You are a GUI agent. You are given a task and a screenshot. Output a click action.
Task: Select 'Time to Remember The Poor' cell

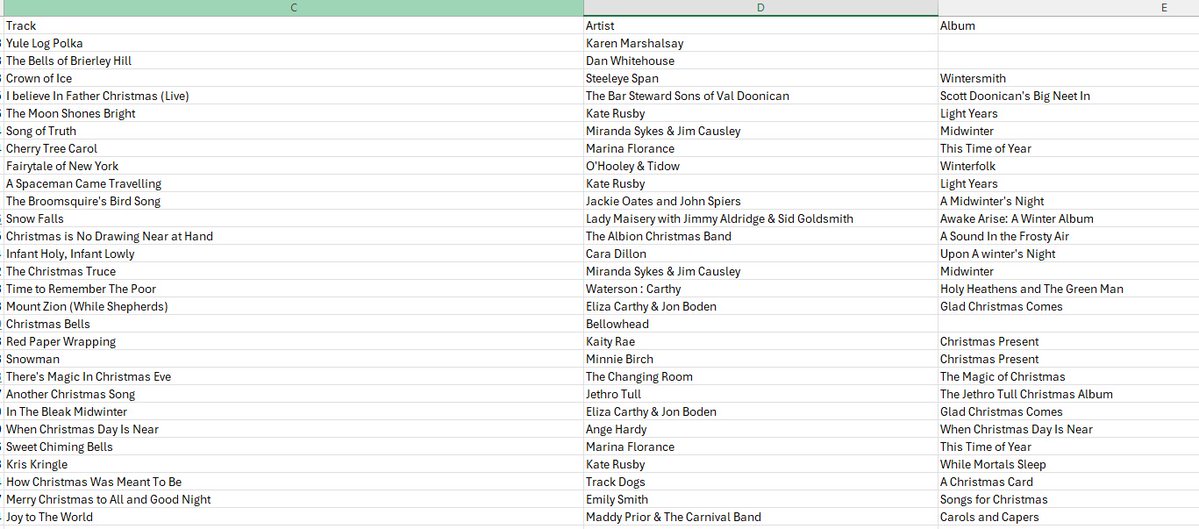click(294, 289)
